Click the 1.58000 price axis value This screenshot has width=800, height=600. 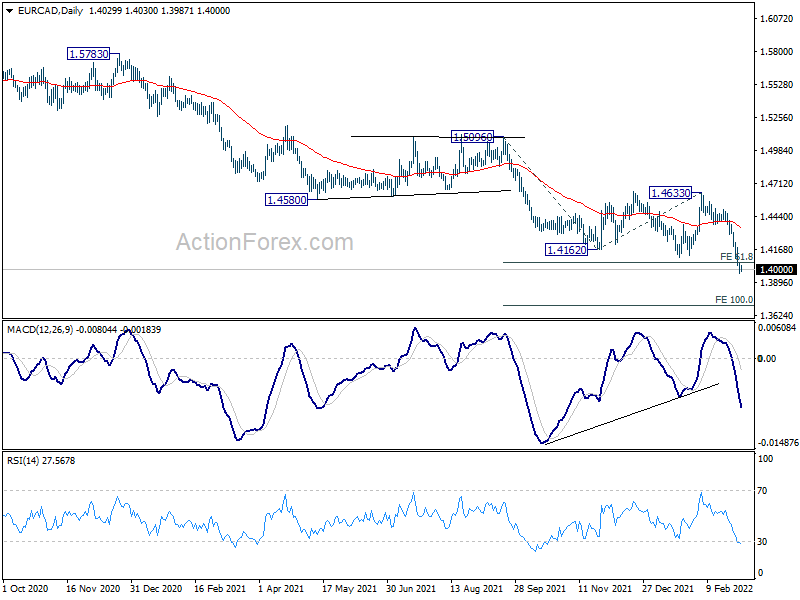tap(777, 52)
